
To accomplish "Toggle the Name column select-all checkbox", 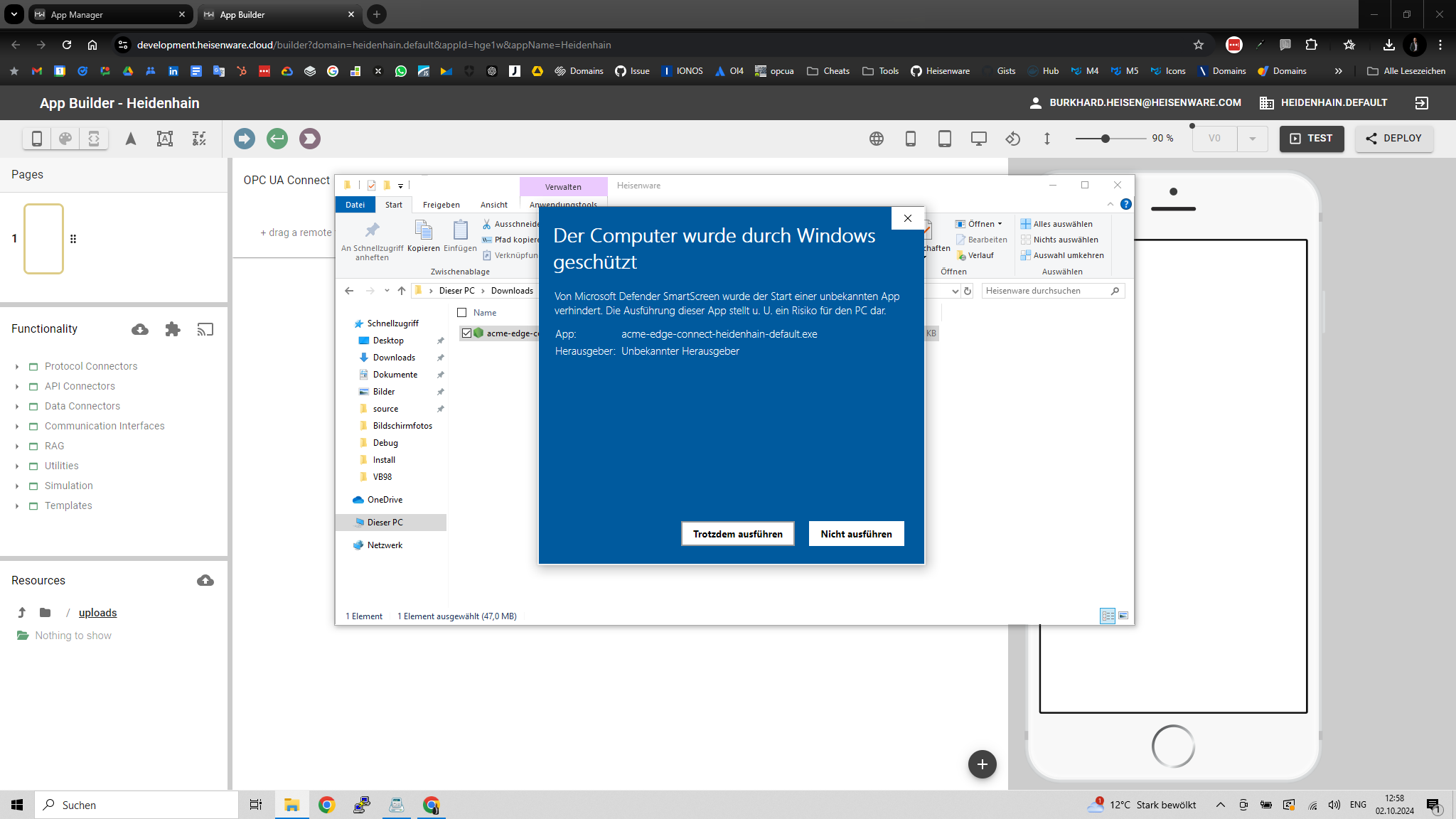I will (x=462, y=313).
